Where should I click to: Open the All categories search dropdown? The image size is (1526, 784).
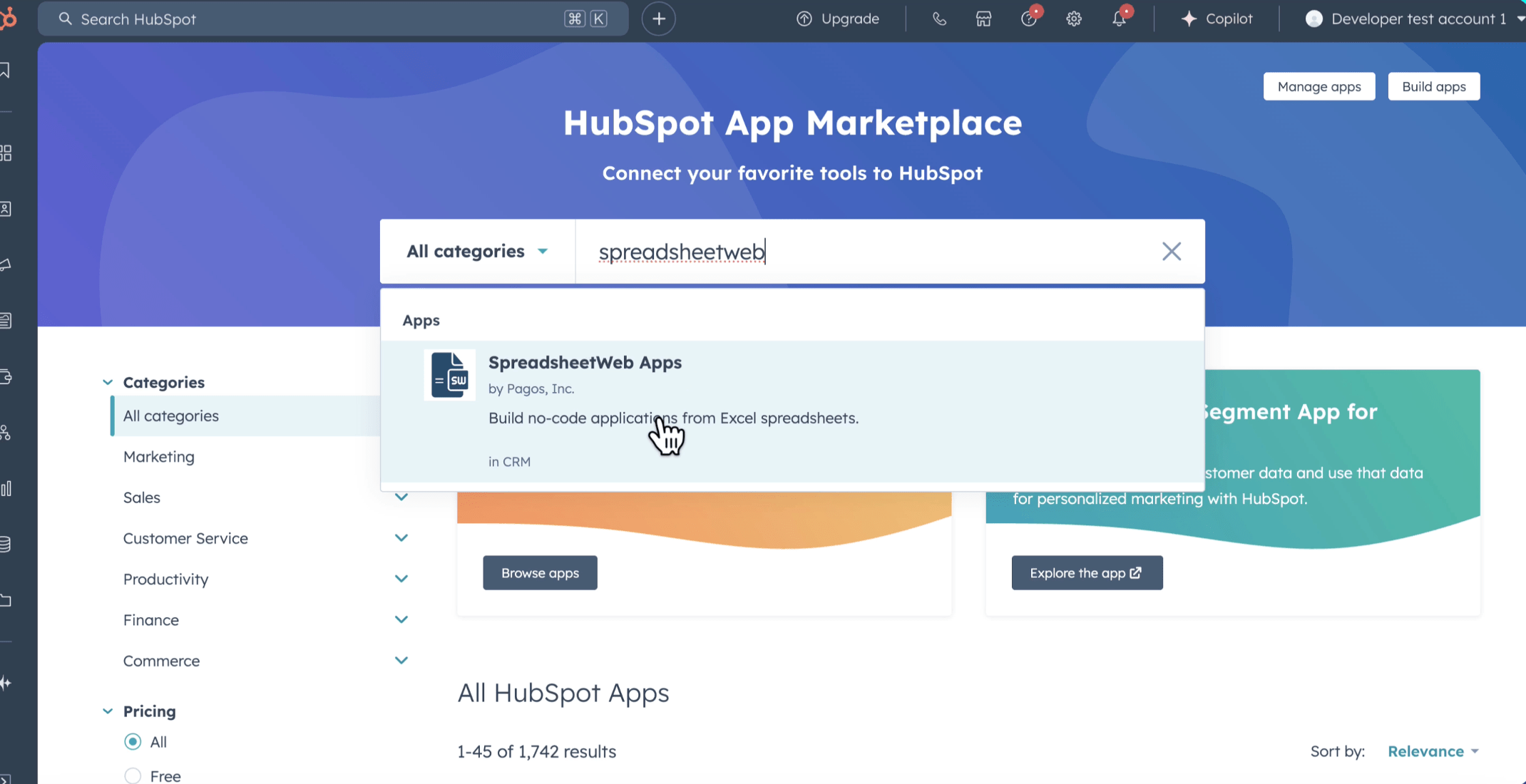point(477,251)
